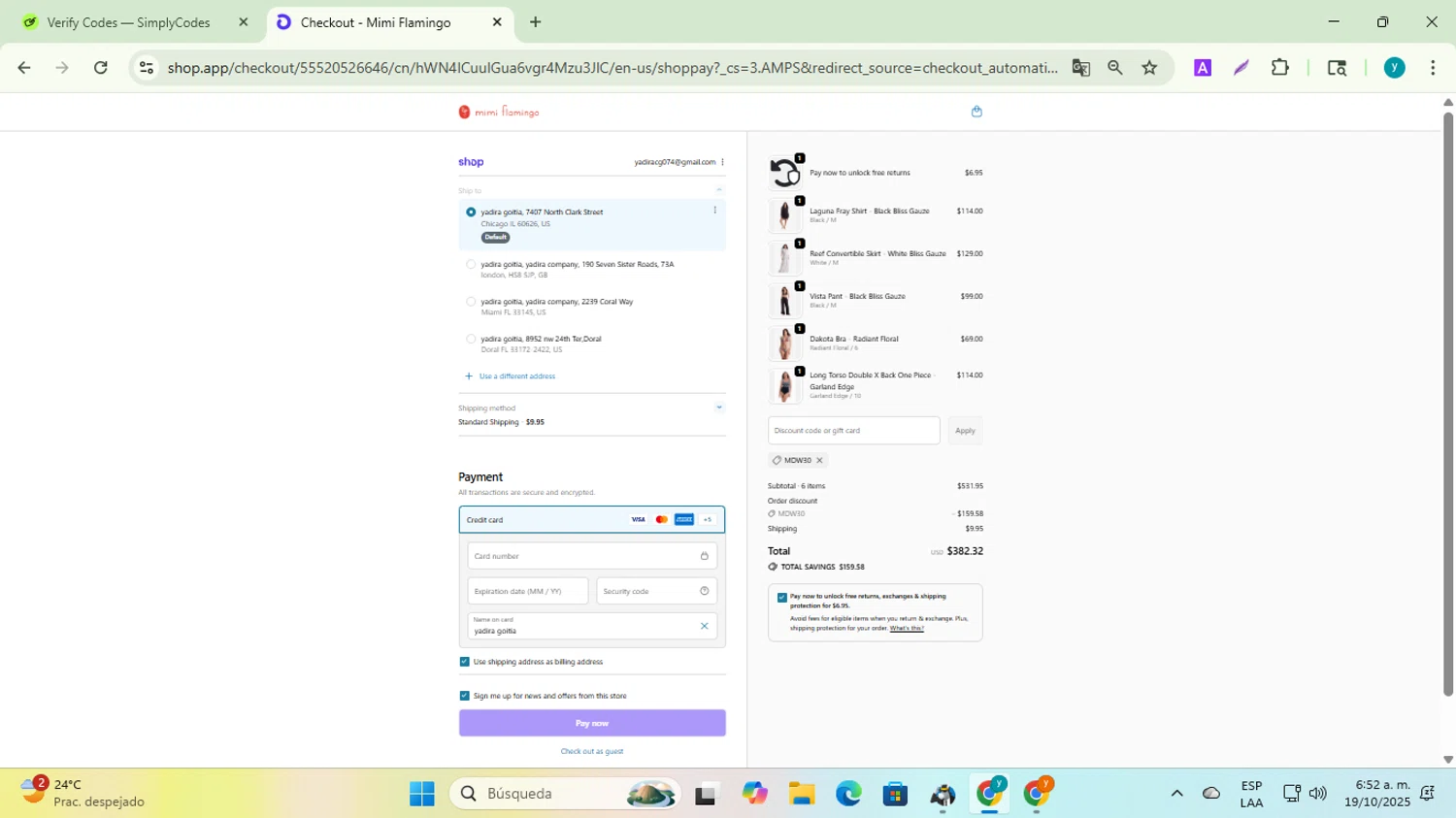Click the Dakota Bra thumbnail
Image resolution: width=1456 pixels, height=818 pixels.
coord(784,344)
